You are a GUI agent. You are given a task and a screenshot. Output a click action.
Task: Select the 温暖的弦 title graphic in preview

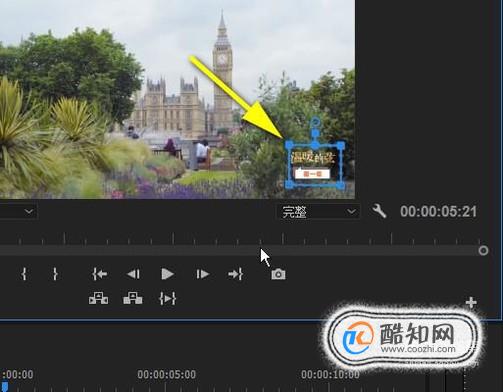pyautogui.click(x=315, y=166)
